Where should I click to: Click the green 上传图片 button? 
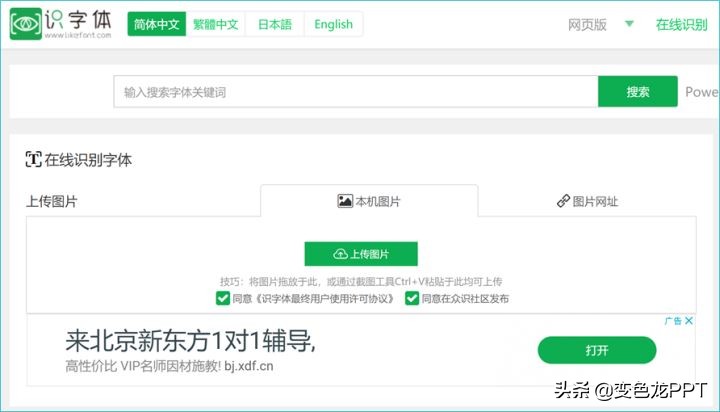pyautogui.click(x=361, y=254)
